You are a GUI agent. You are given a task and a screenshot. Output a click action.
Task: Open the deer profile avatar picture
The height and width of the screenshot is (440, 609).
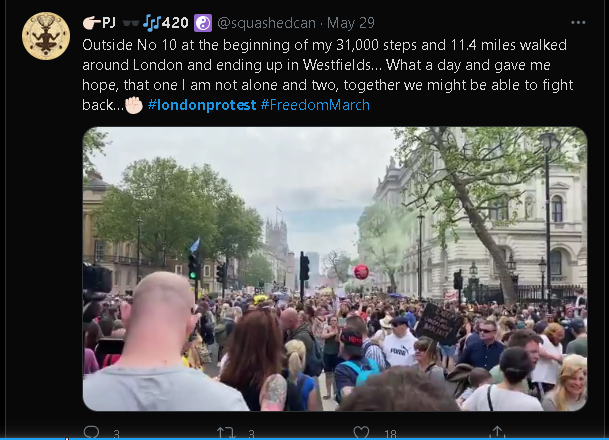pyautogui.click(x=46, y=36)
